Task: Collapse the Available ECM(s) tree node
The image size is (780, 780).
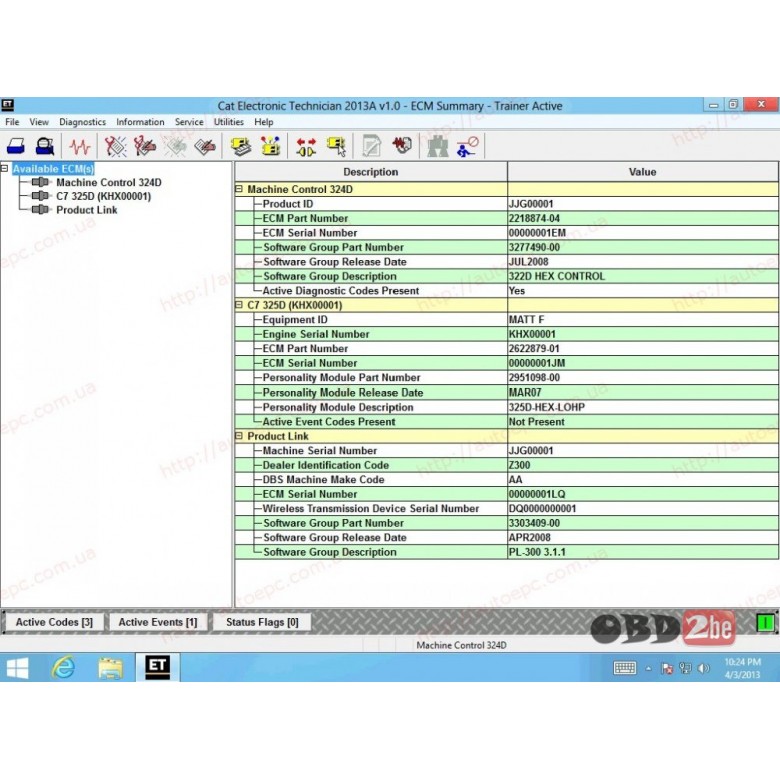Action: coord(4,168)
